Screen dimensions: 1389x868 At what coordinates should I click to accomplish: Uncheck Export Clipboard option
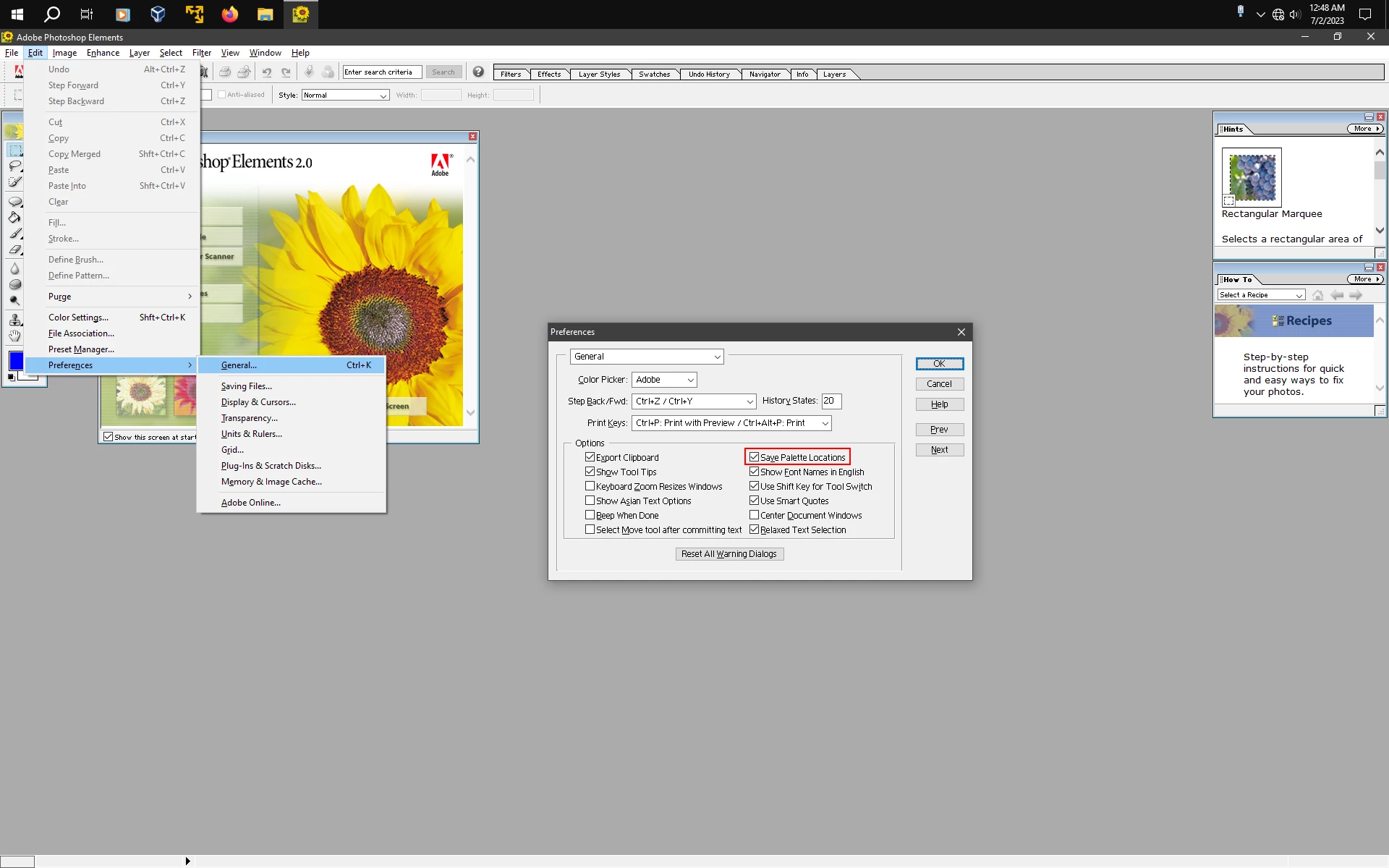pos(590,457)
